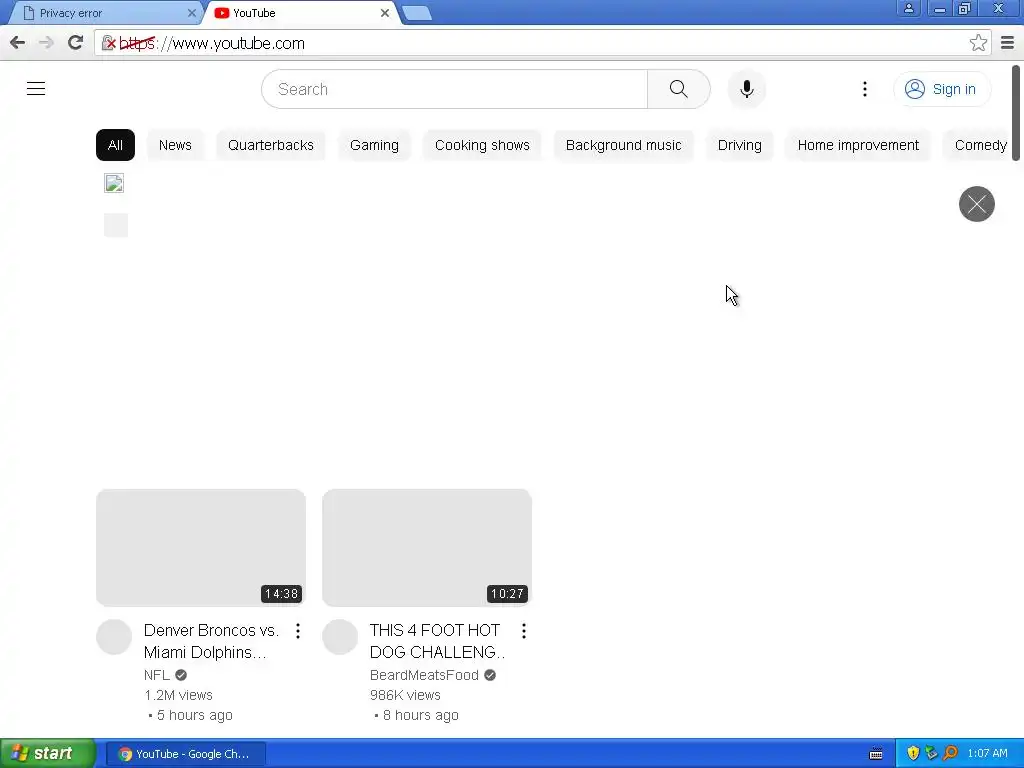The width and height of the screenshot is (1024, 768).
Task: Click the search magnifier button
Action: coord(679,89)
